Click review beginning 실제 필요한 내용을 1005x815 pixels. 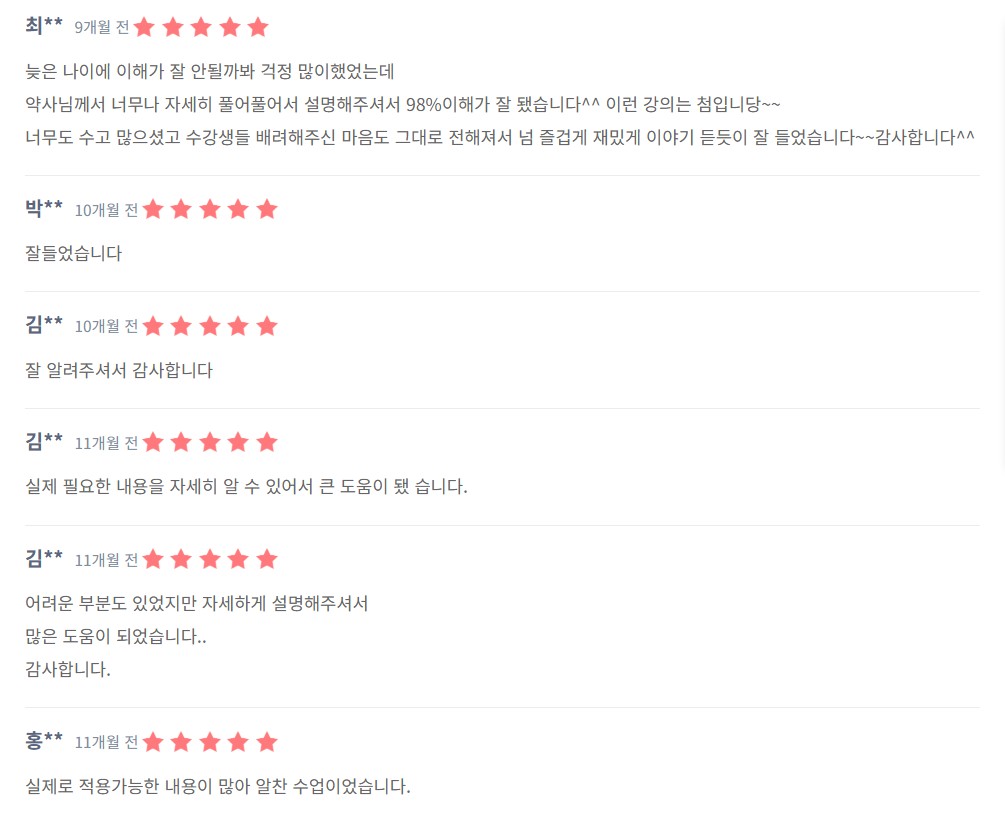pos(246,486)
